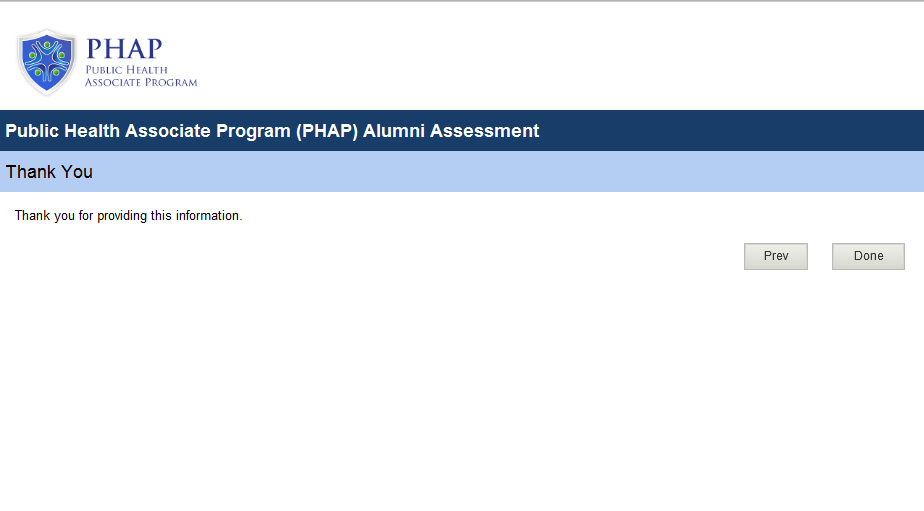Viewport: 924px width, 511px height.
Task: Click the word "Alumni" in the title bar
Action: [x=396, y=131]
